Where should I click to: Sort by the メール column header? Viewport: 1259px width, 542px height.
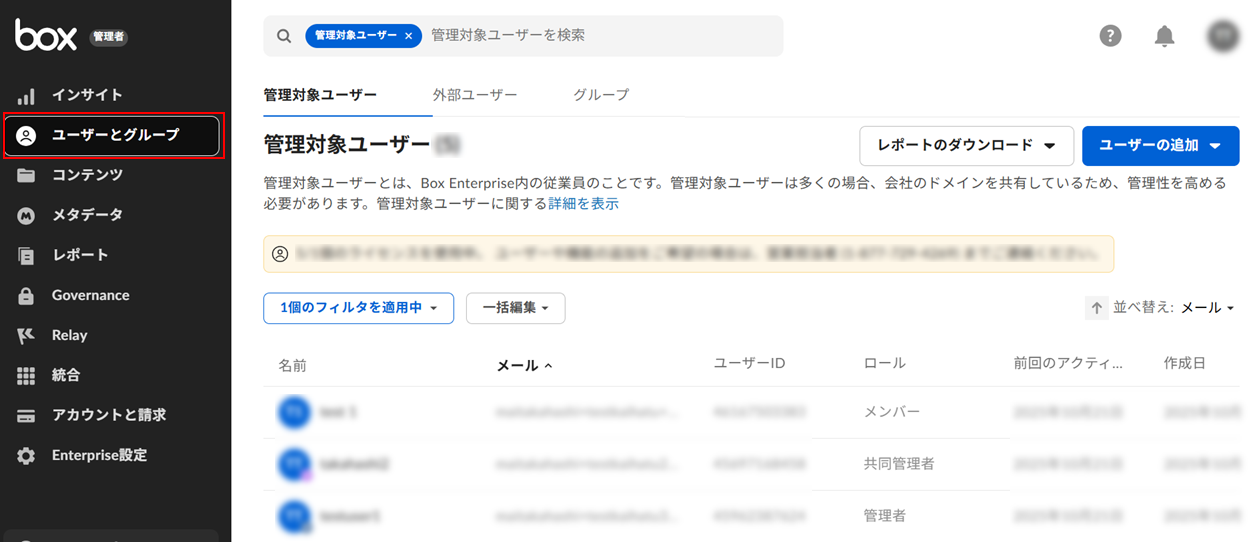point(518,366)
